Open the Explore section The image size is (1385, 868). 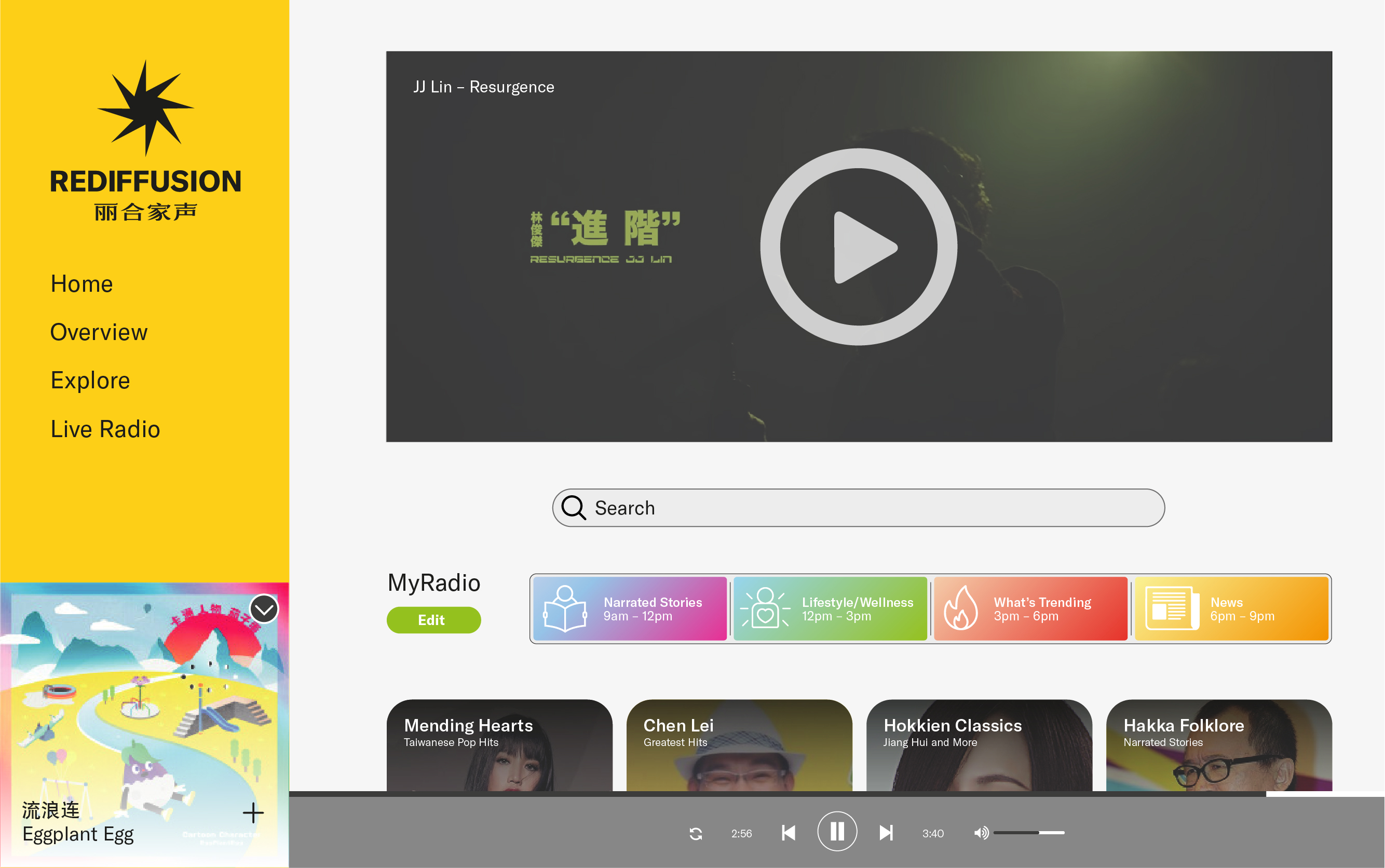90,380
